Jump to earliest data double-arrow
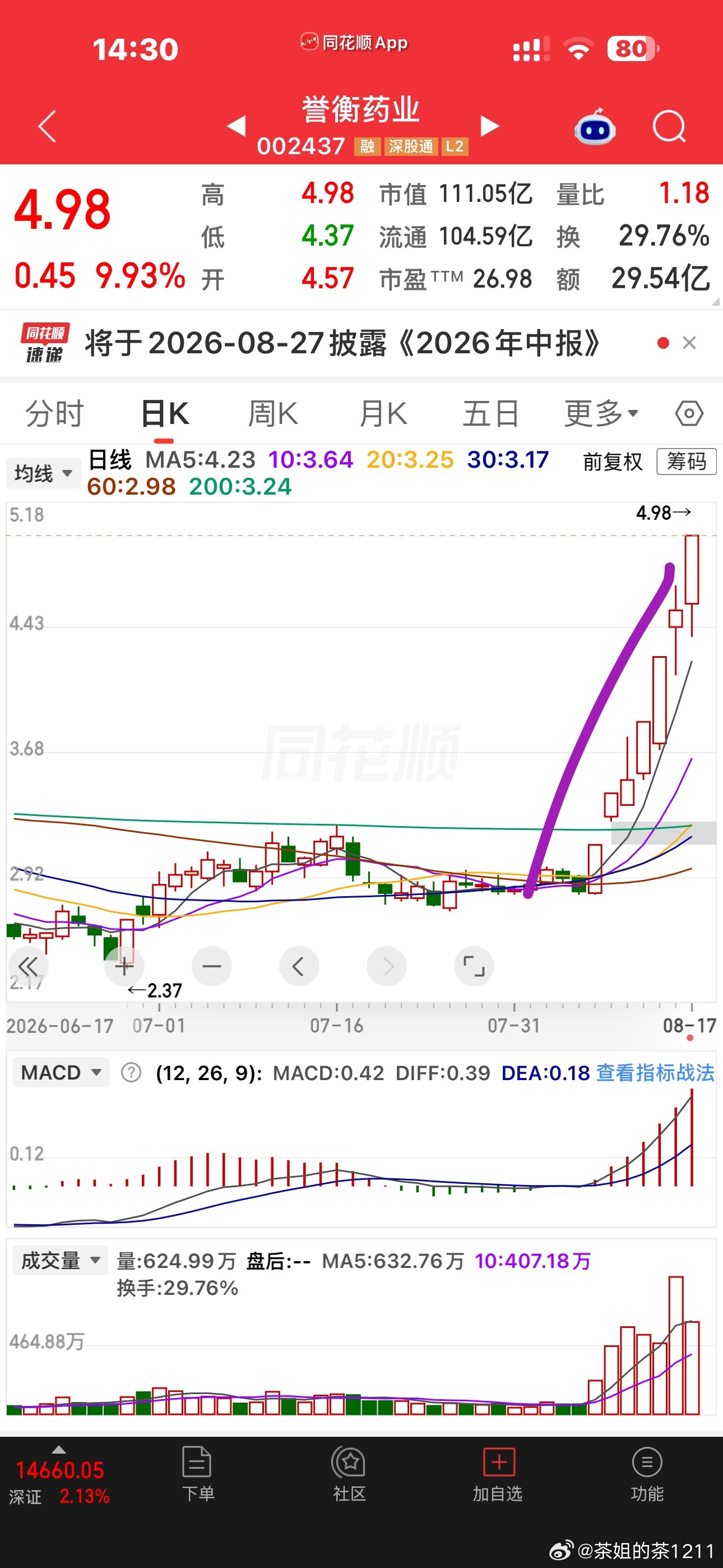This screenshot has width=723, height=1568. pyautogui.click(x=28, y=966)
